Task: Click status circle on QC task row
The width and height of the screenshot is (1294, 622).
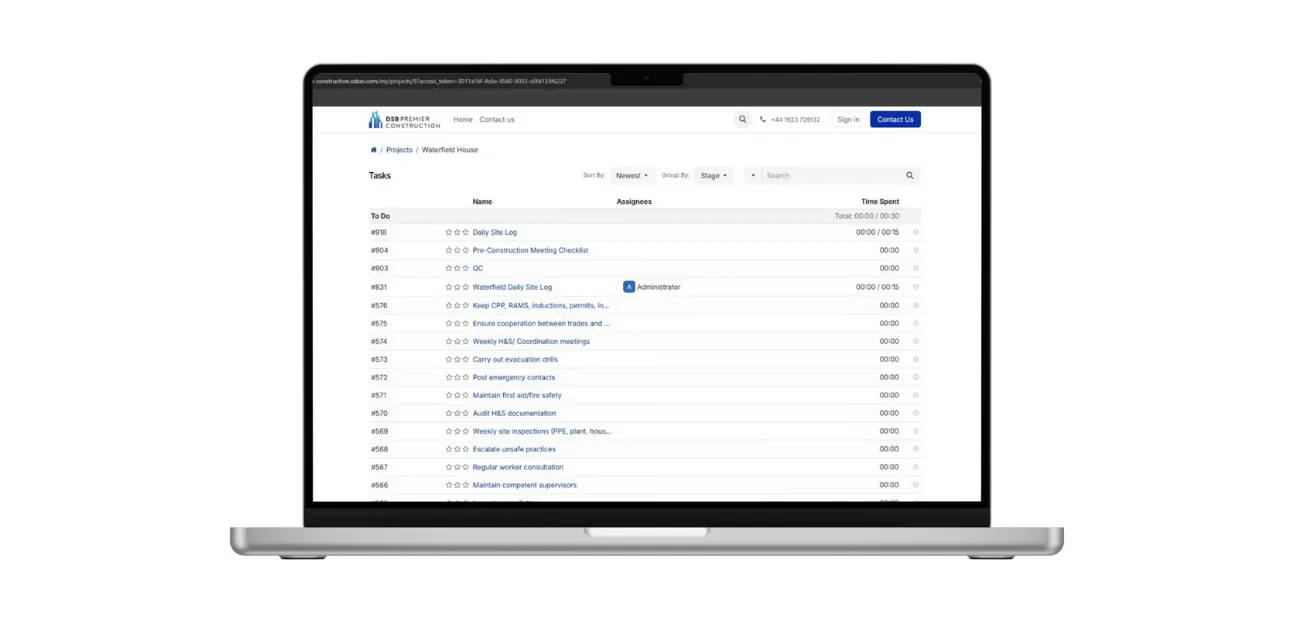Action: (916, 268)
